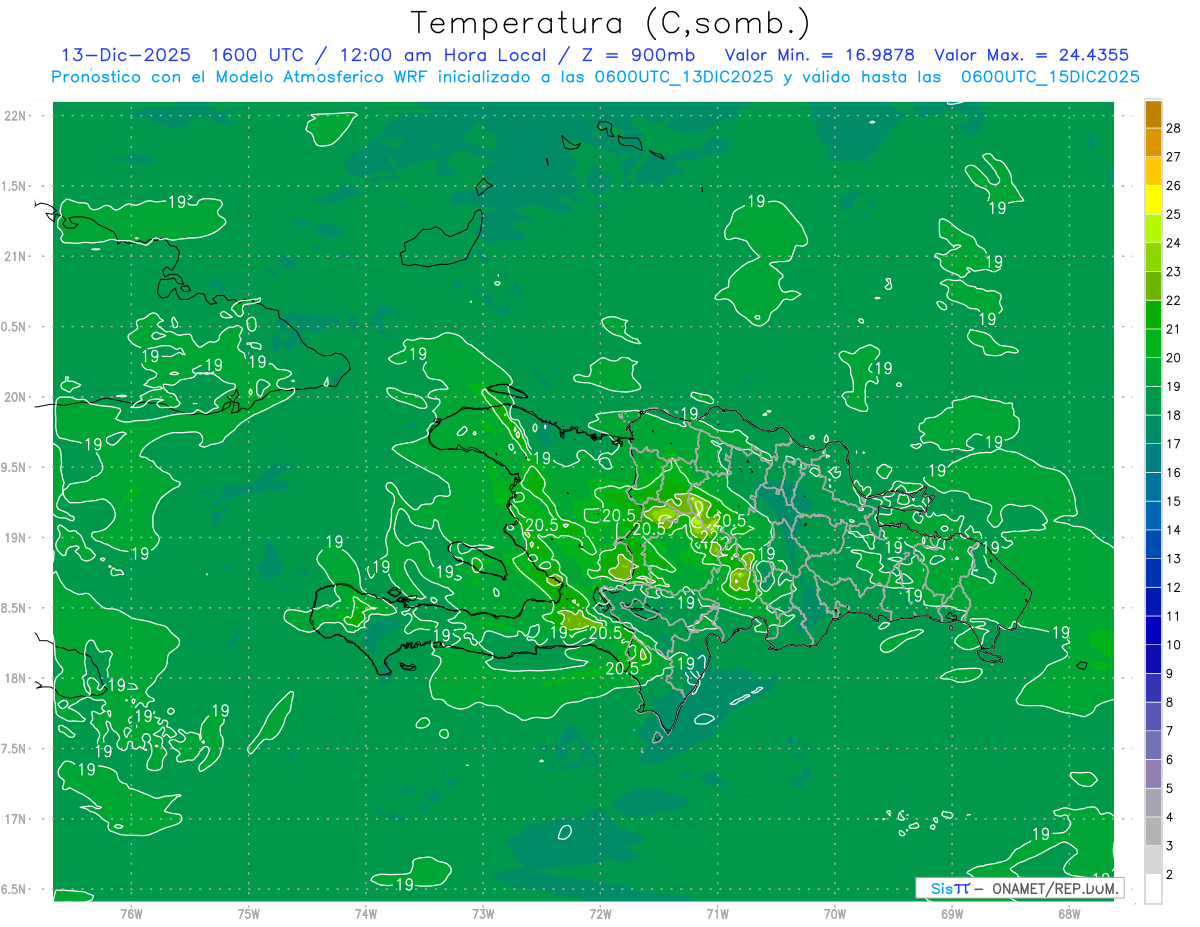
Task: Select the lavender swatch between 5 and 6
Action: (x=1153, y=773)
